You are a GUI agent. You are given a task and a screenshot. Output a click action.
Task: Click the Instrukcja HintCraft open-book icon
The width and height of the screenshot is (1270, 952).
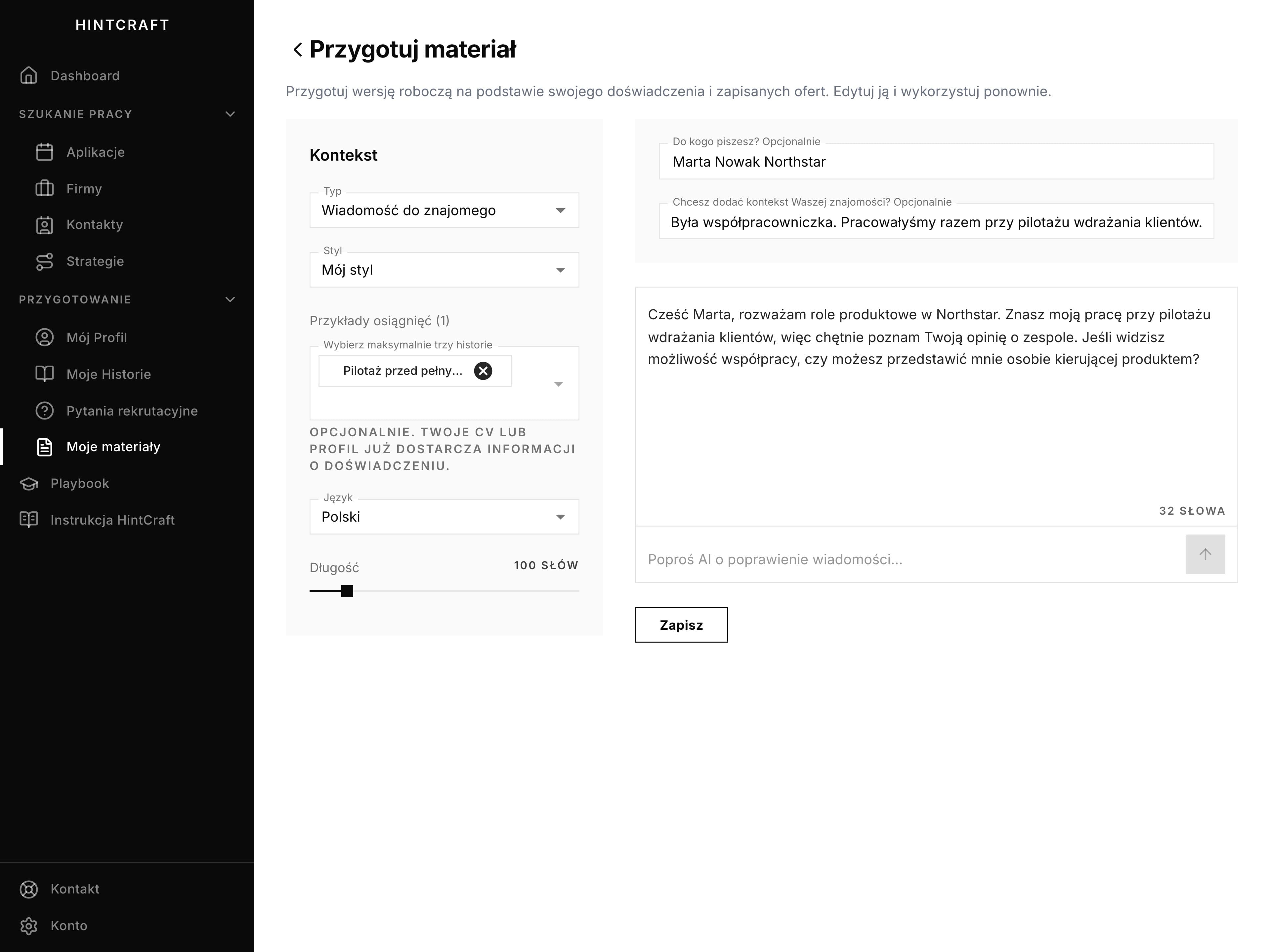(29, 520)
